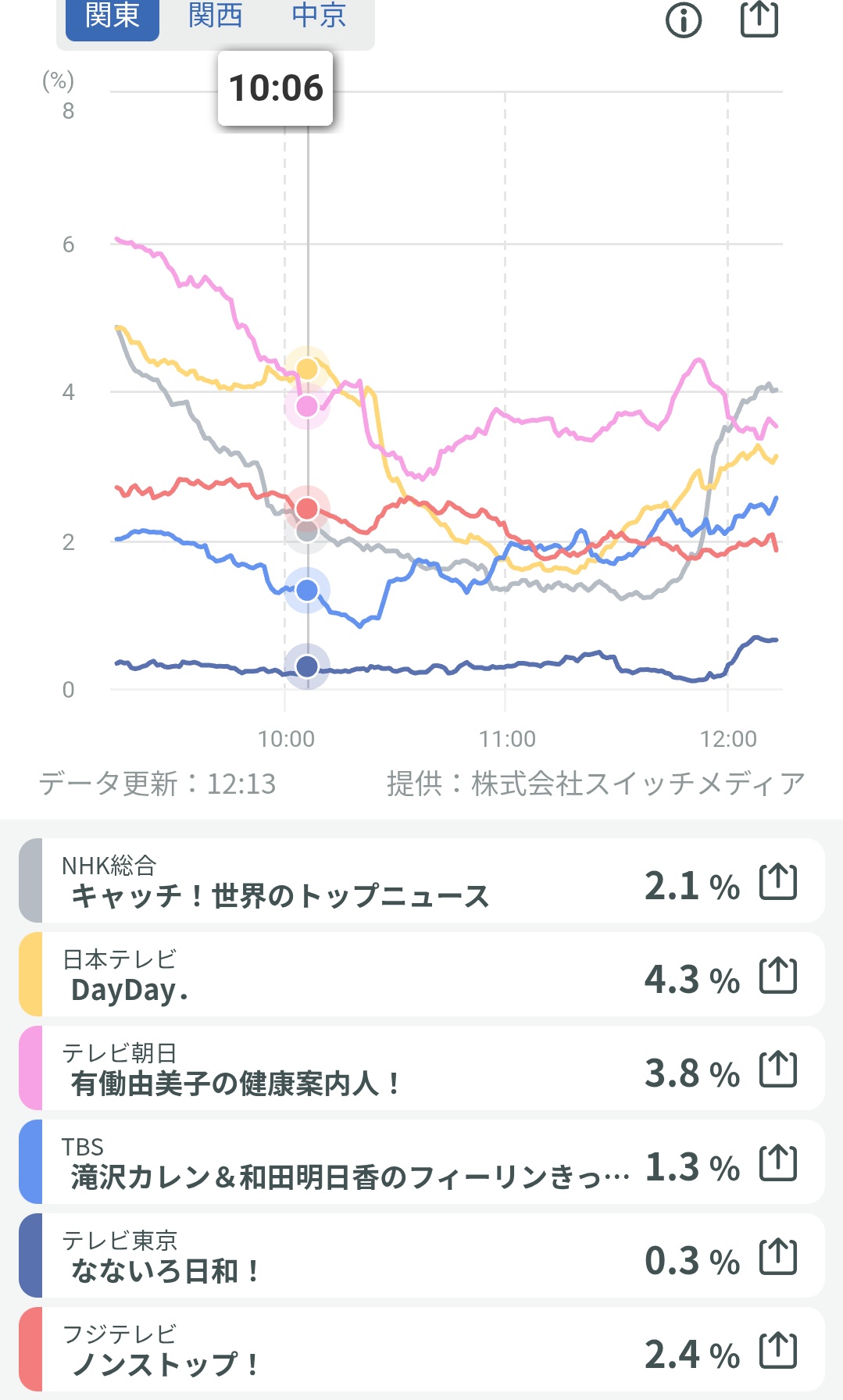Share the フジテレビ ノンストップ rating
The height and width of the screenshot is (1400, 843).
(778, 1351)
